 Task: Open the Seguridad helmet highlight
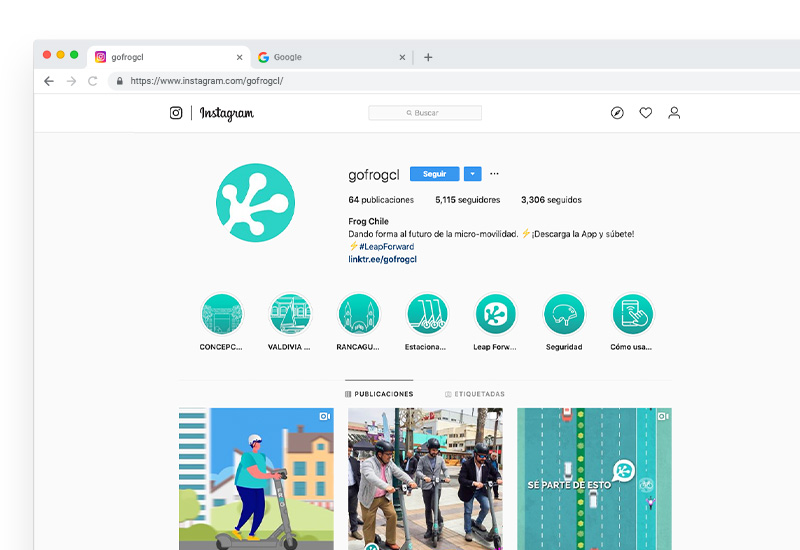tap(564, 314)
